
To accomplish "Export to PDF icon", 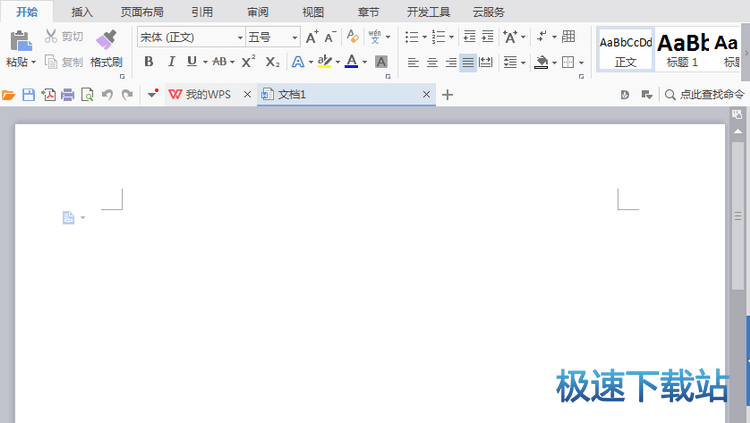I will (48, 95).
